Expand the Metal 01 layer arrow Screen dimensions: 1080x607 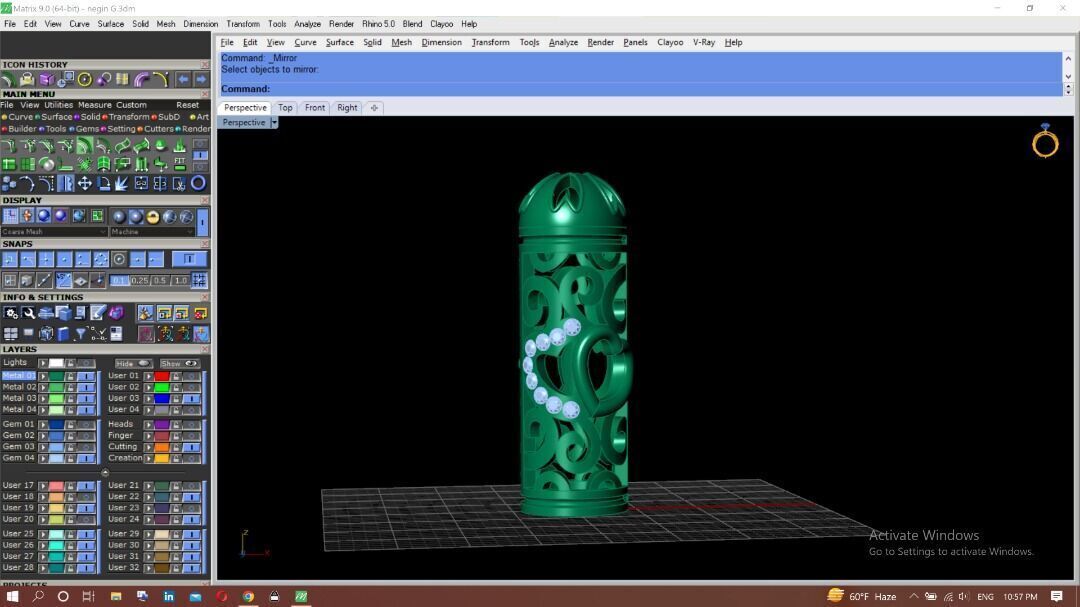43,376
